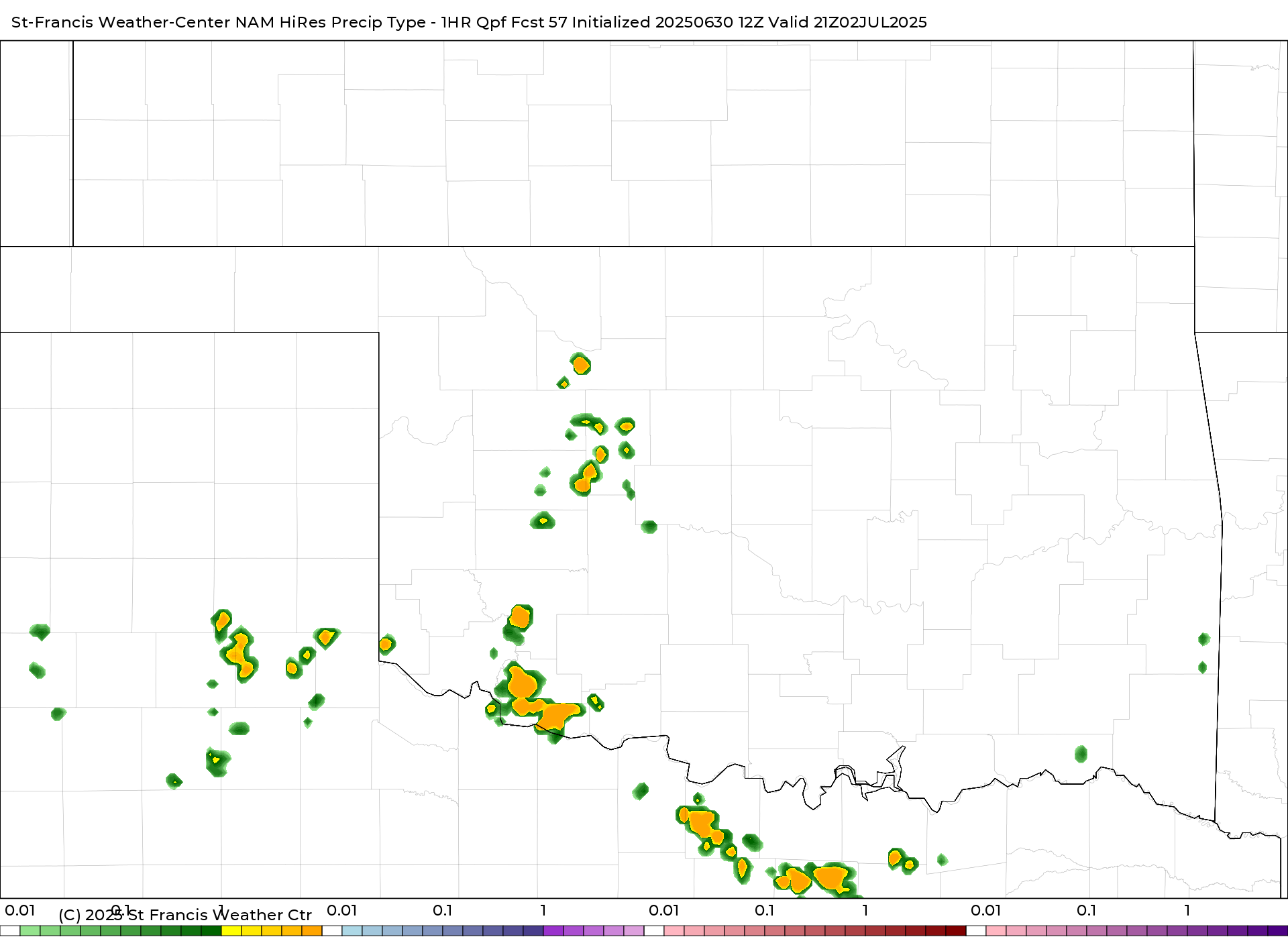
Task: Click the 1 label above the violet swatches
Action: click(x=543, y=910)
